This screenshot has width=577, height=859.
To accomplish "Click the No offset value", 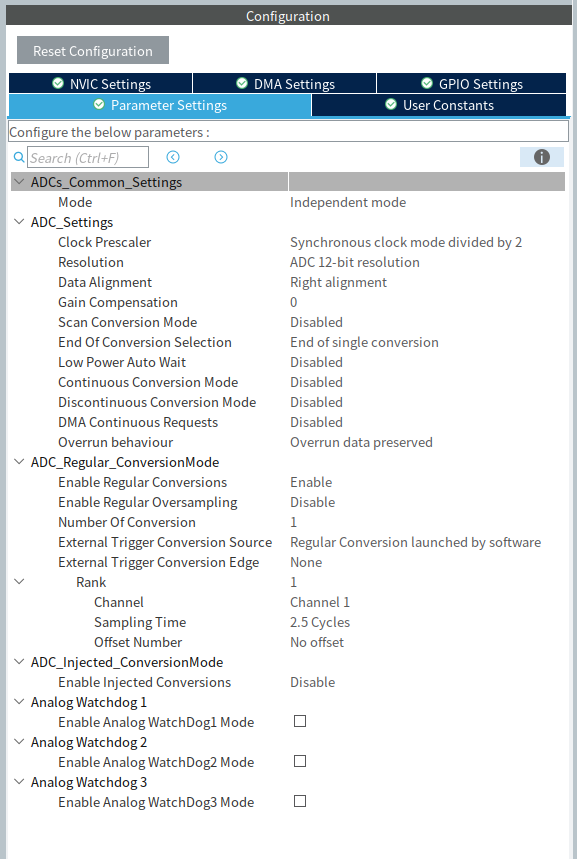I will tap(317, 642).
